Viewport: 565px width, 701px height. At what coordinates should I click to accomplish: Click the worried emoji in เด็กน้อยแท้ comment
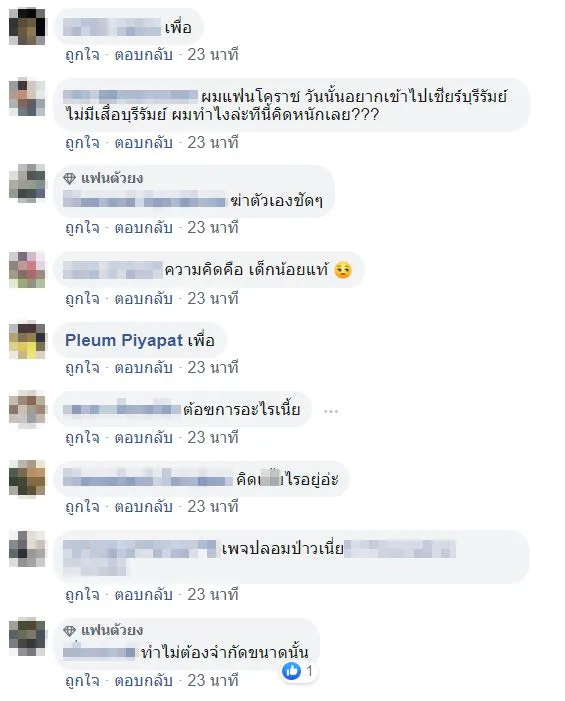pos(343,270)
